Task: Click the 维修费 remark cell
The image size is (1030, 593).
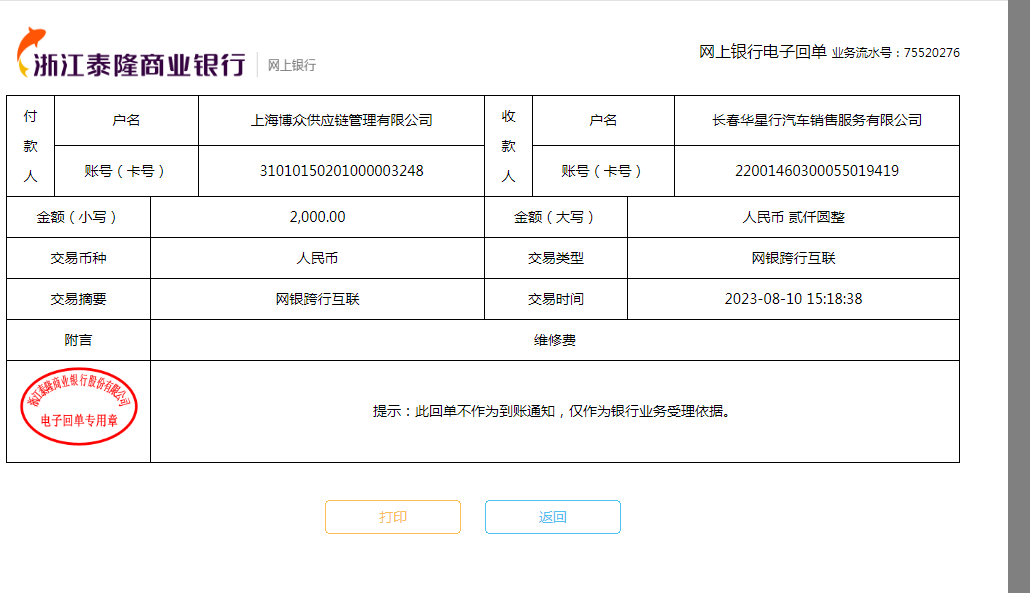Action: coord(554,340)
